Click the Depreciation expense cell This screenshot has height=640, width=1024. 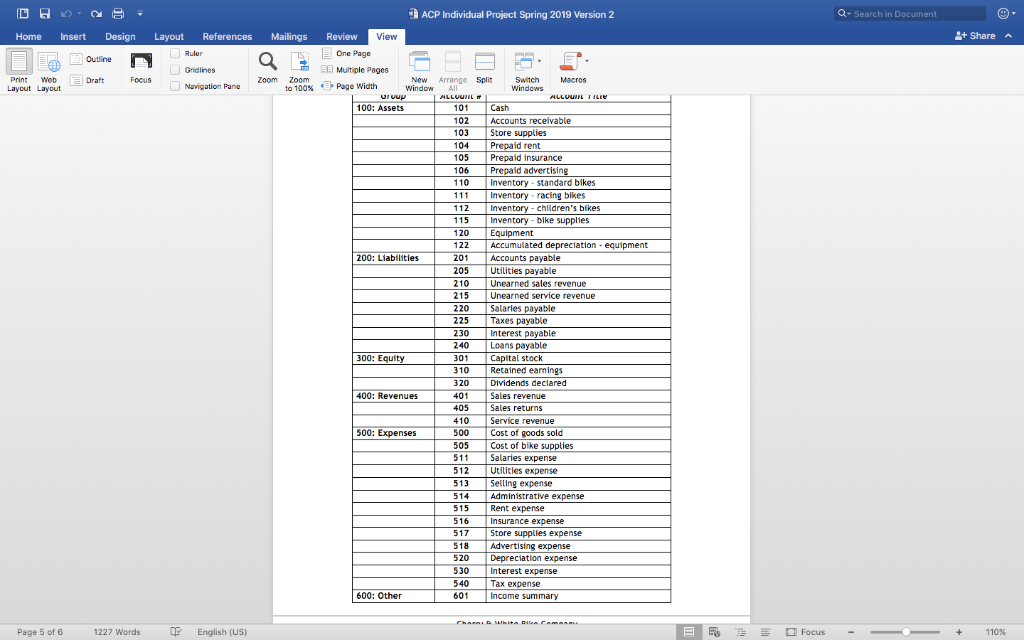point(578,558)
